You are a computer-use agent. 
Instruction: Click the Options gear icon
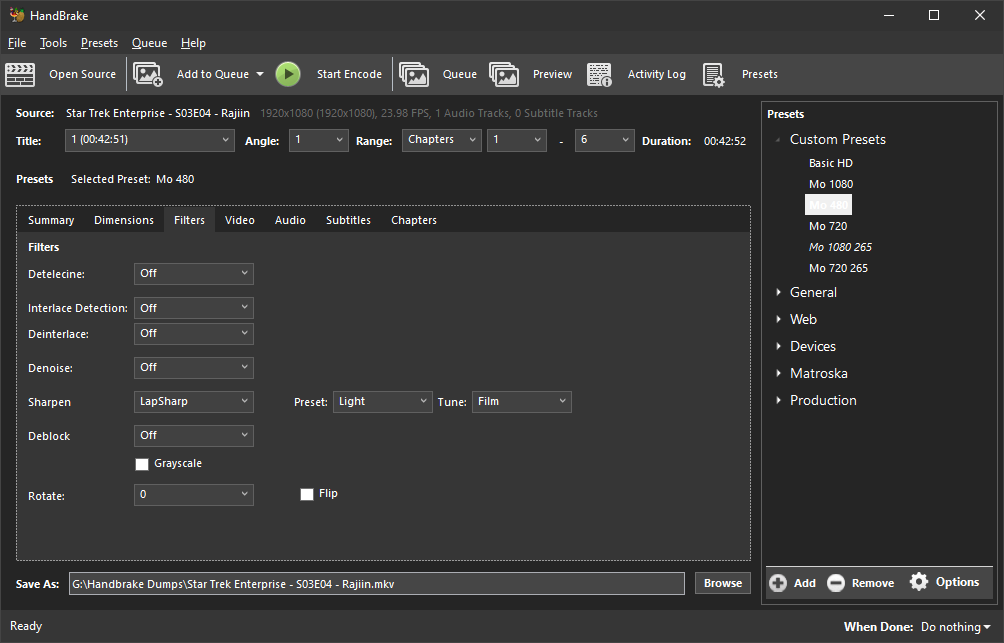[x=919, y=582]
